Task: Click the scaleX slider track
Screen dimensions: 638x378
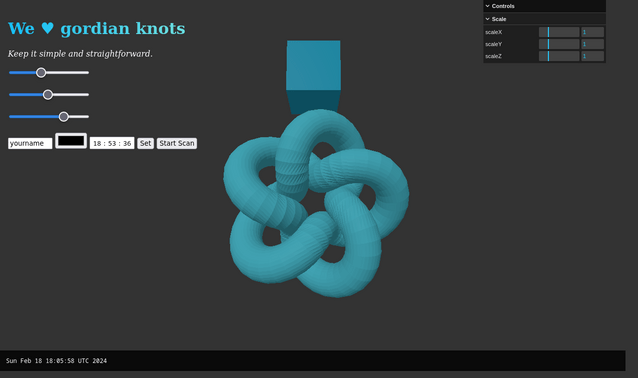Action: pos(559,32)
